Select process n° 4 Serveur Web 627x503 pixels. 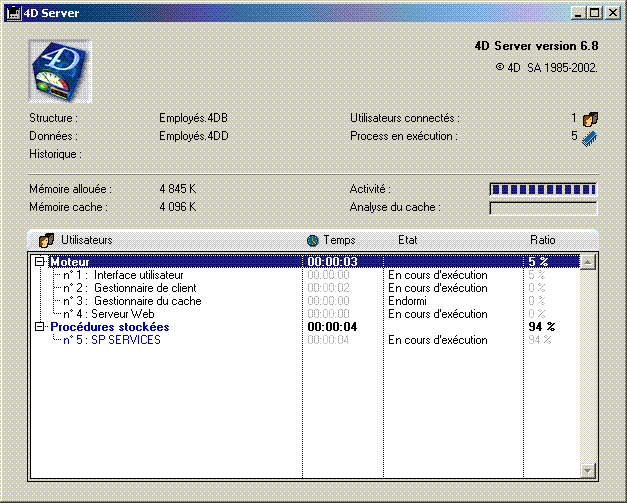pos(111,314)
